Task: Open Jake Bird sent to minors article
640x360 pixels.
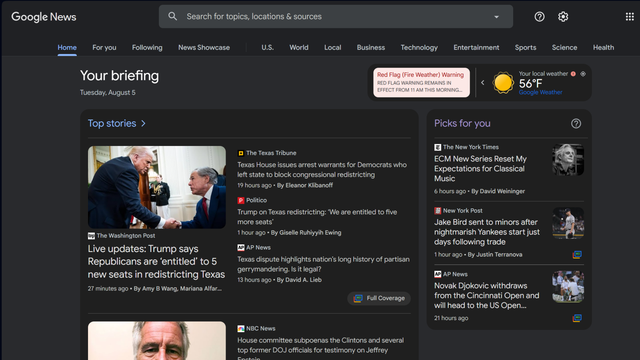Action: [487, 232]
